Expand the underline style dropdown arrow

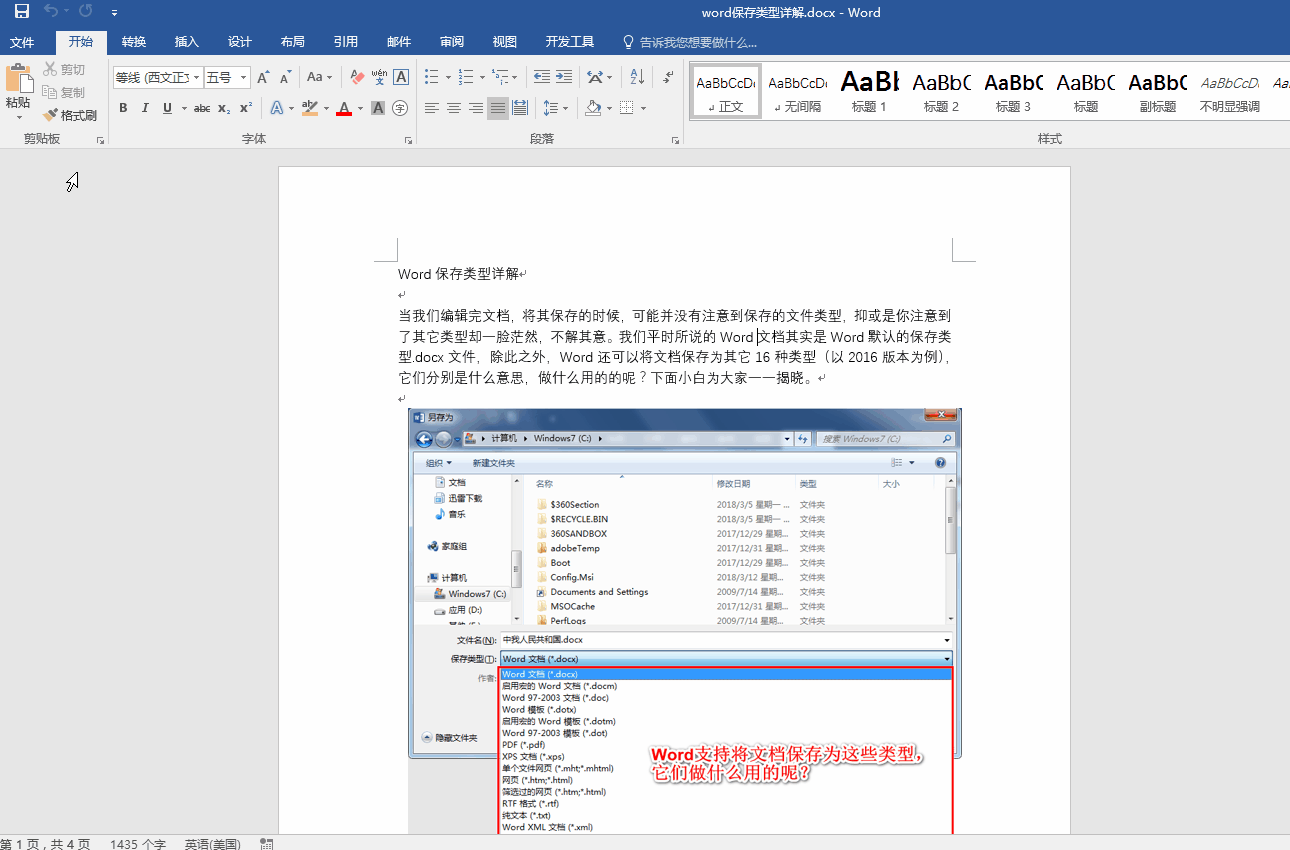pyautogui.click(x=183, y=108)
